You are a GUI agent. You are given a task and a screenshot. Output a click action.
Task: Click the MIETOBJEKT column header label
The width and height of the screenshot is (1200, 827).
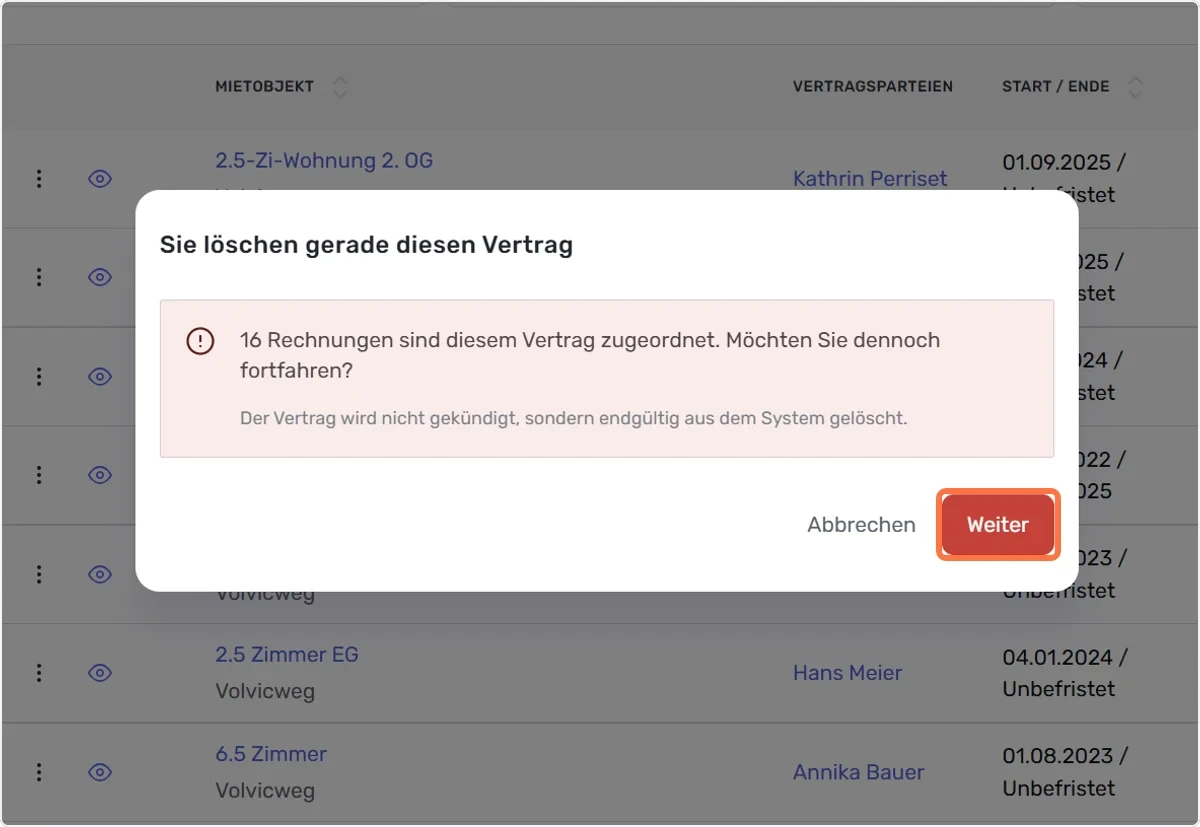point(264,87)
